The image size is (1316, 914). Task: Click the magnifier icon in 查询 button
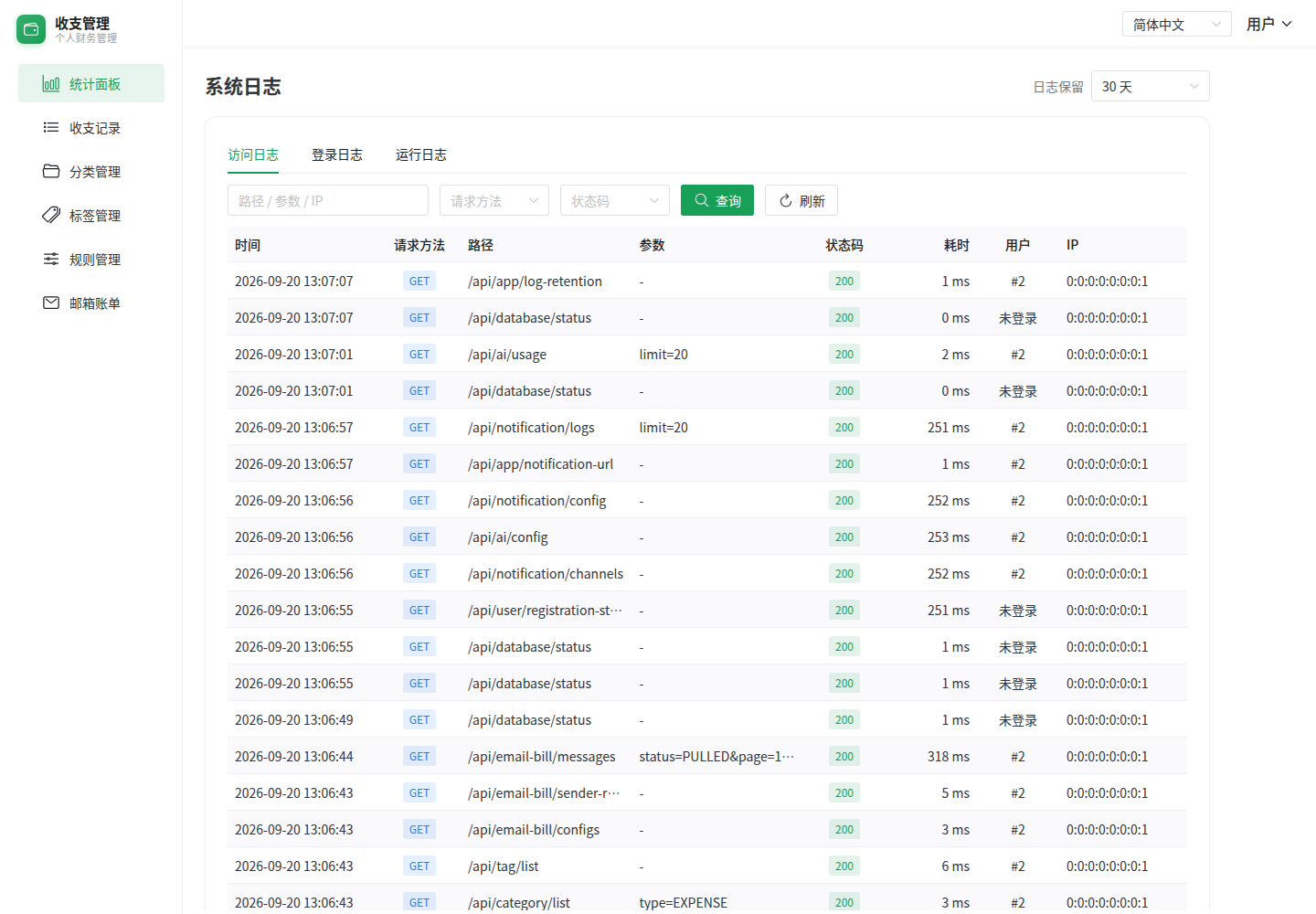tap(702, 200)
